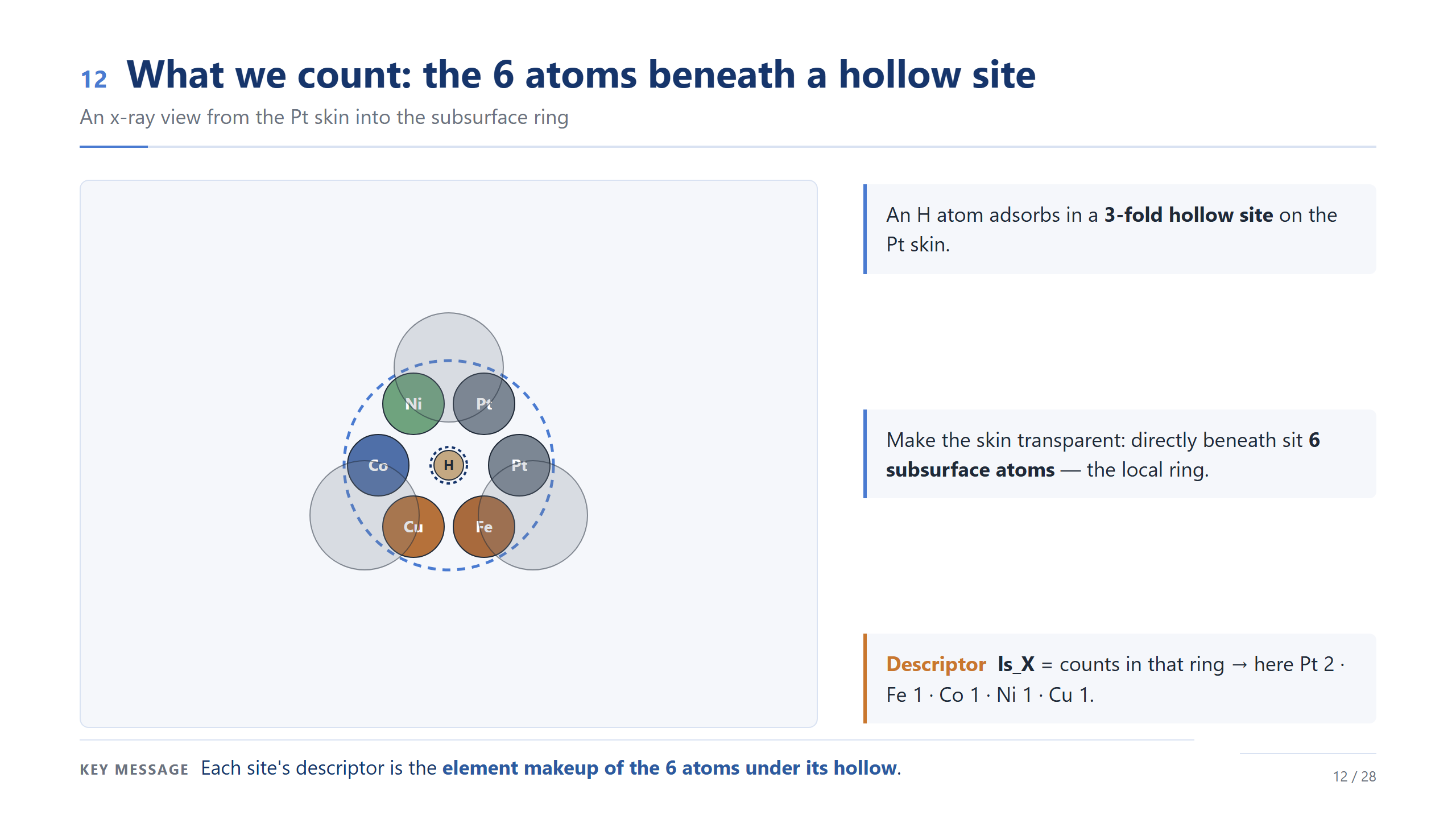Select the brown Fe atom circle

tap(484, 527)
